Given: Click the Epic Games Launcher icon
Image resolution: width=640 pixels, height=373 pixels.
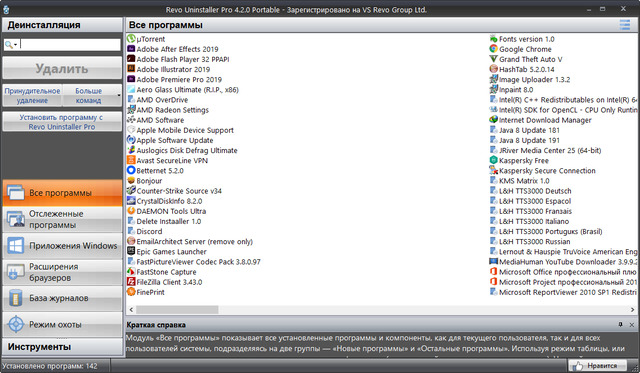Looking at the screenshot, I should pos(131,251).
